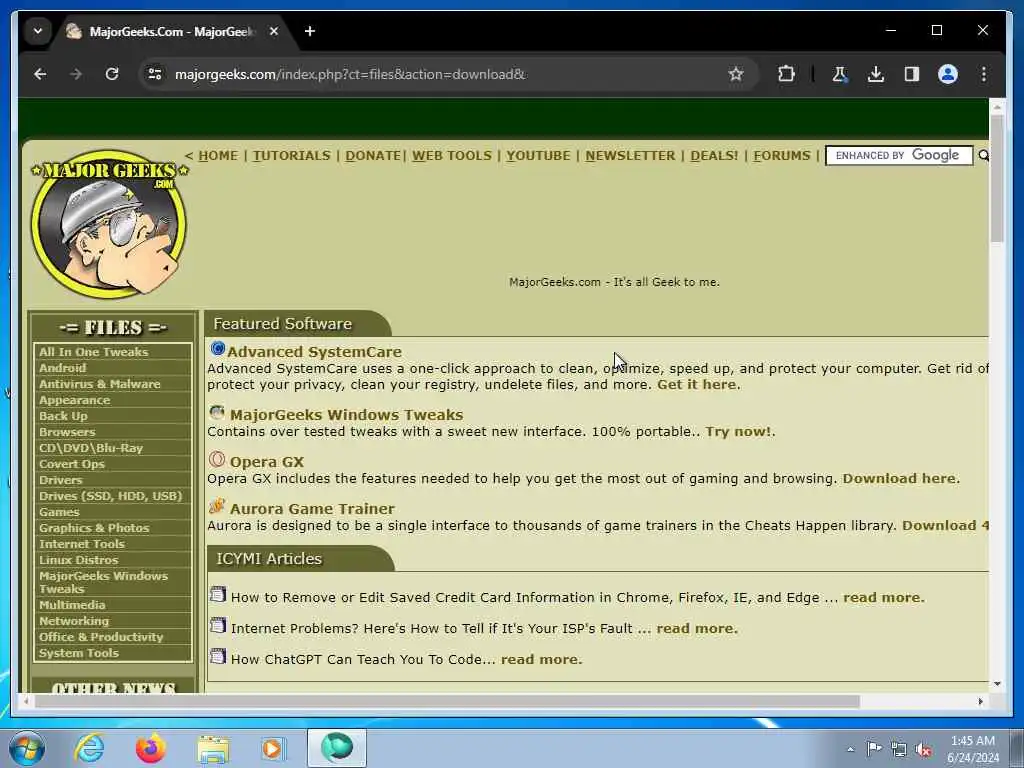Screen dimensions: 1024x768
Task: Open the Extensions puzzle icon
Action: point(786,74)
